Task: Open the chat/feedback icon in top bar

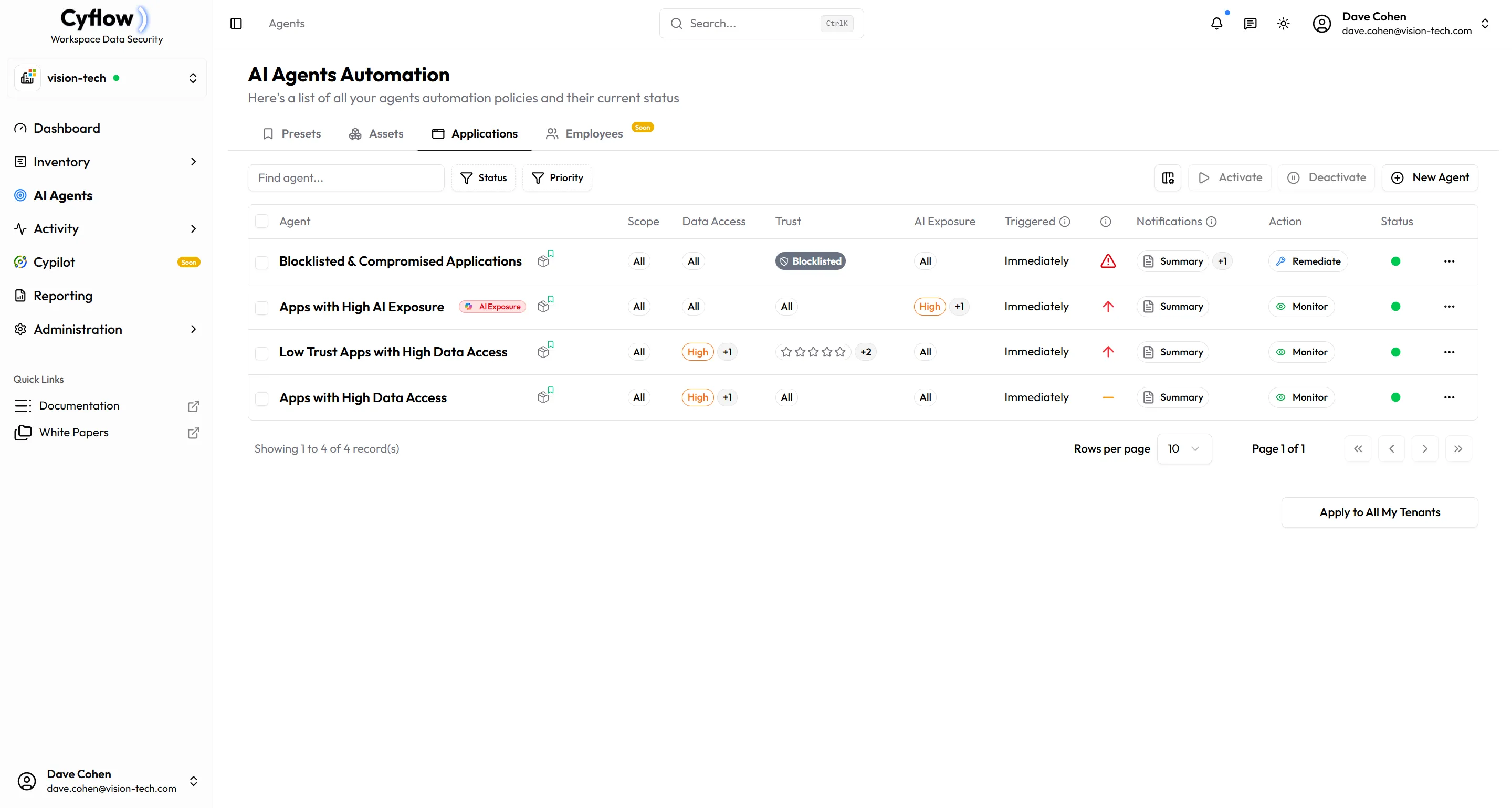Action: coord(1250,24)
